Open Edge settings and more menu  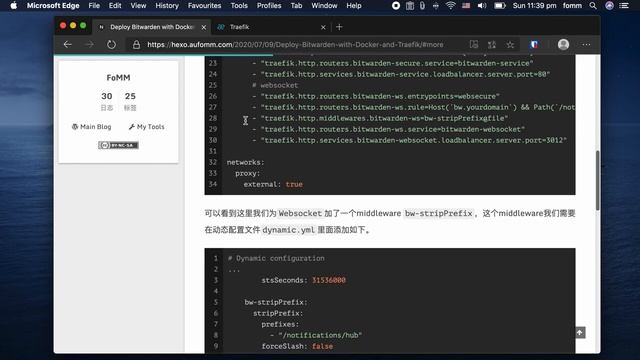point(587,44)
